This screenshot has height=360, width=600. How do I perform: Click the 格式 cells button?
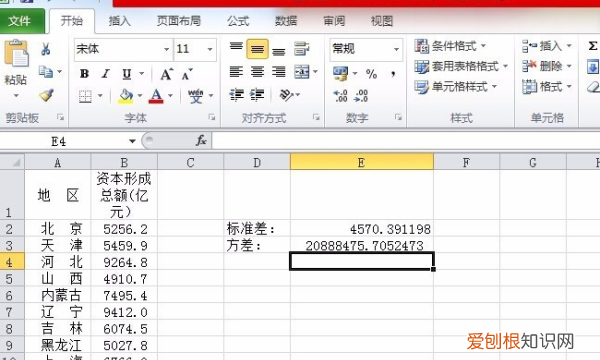pyautogui.click(x=547, y=87)
